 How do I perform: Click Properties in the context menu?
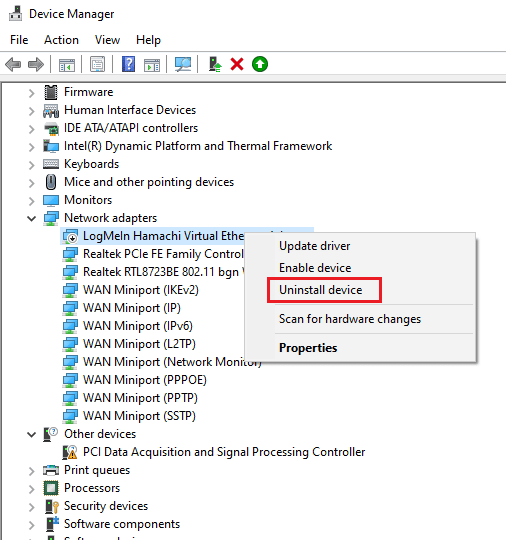(x=308, y=348)
